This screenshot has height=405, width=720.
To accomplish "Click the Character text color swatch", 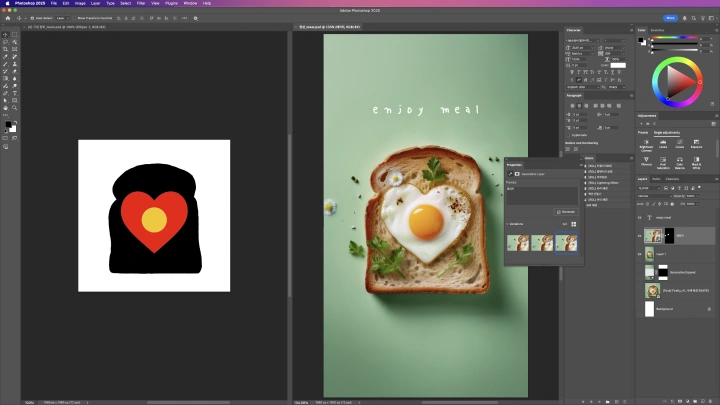I will (x=618, y=65).
